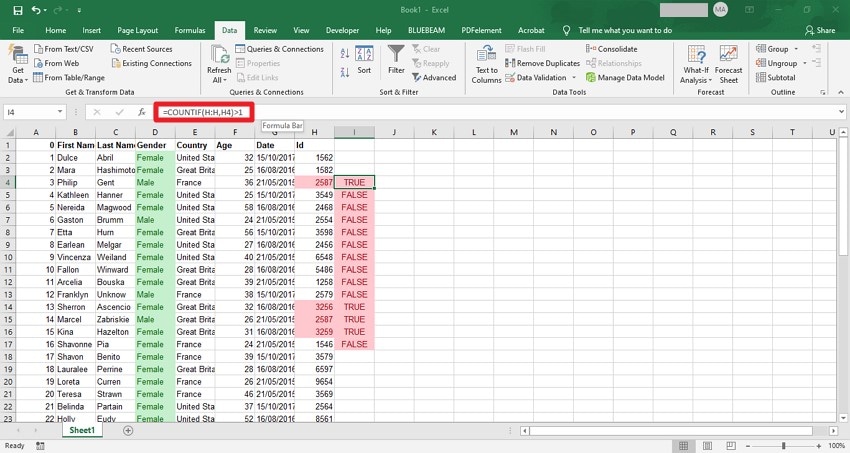Screen dimensions: 850x453
Task: Expand the Group dropdown arrow
Action: [796, 49]
